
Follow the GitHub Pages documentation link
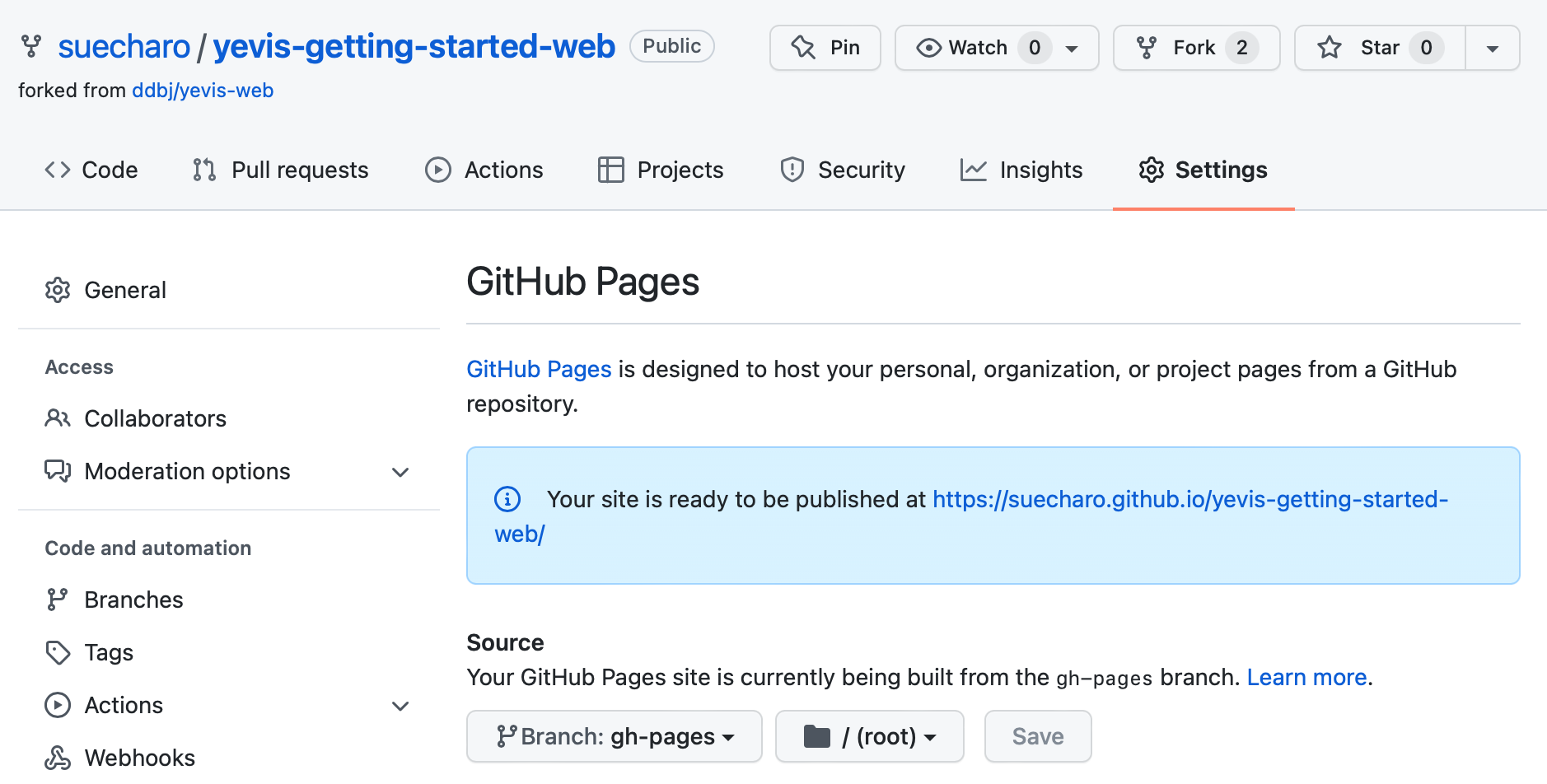point(539,370)
